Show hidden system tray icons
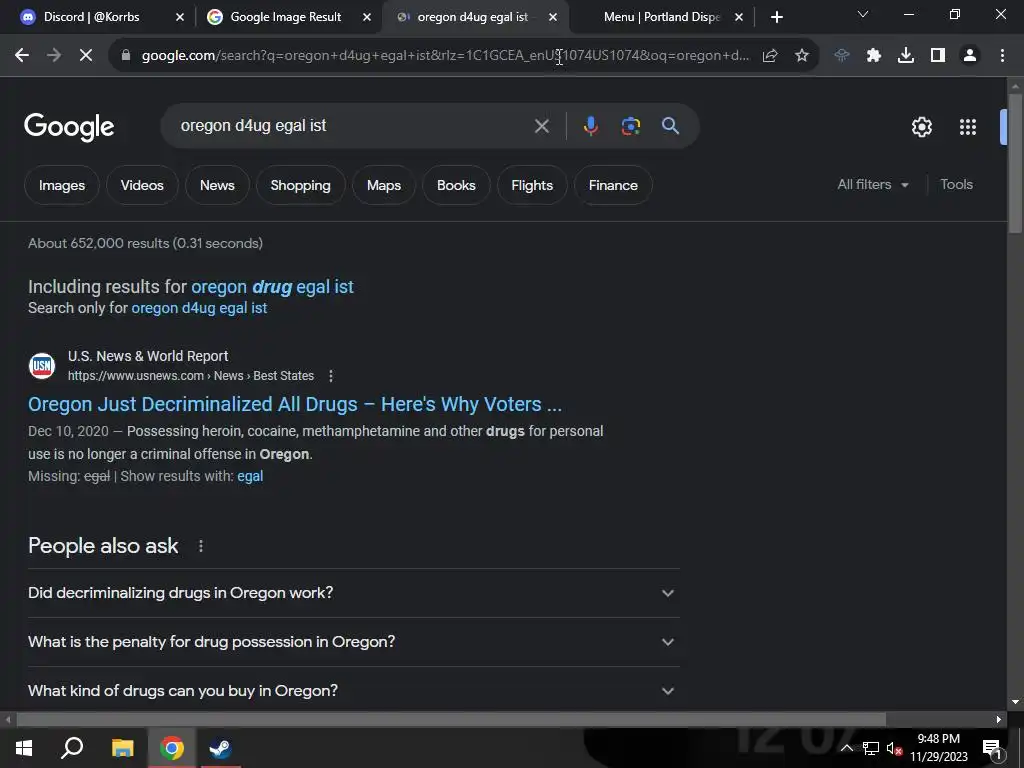Screen dimensions: 1024x768 (846, 748)
